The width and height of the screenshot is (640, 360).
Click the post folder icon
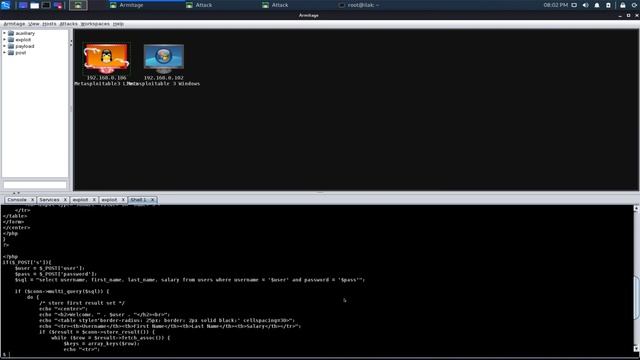click(11, 53)
